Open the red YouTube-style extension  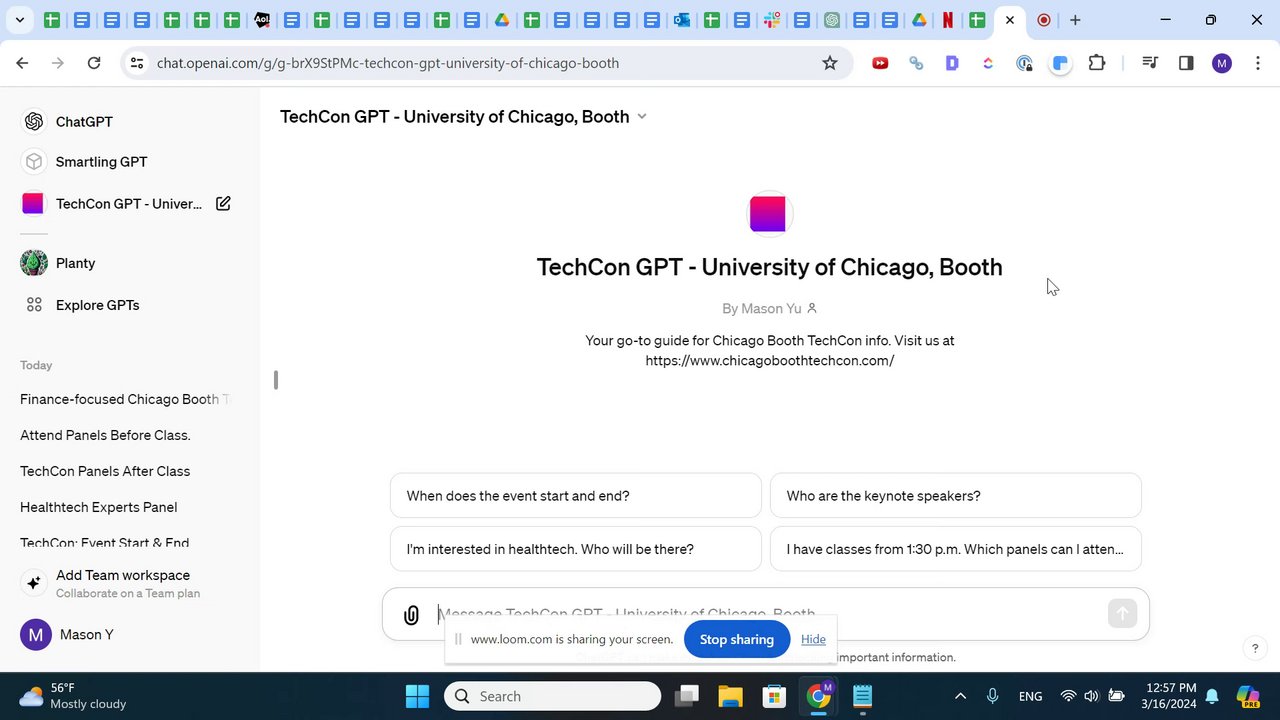tap(880, 63)
